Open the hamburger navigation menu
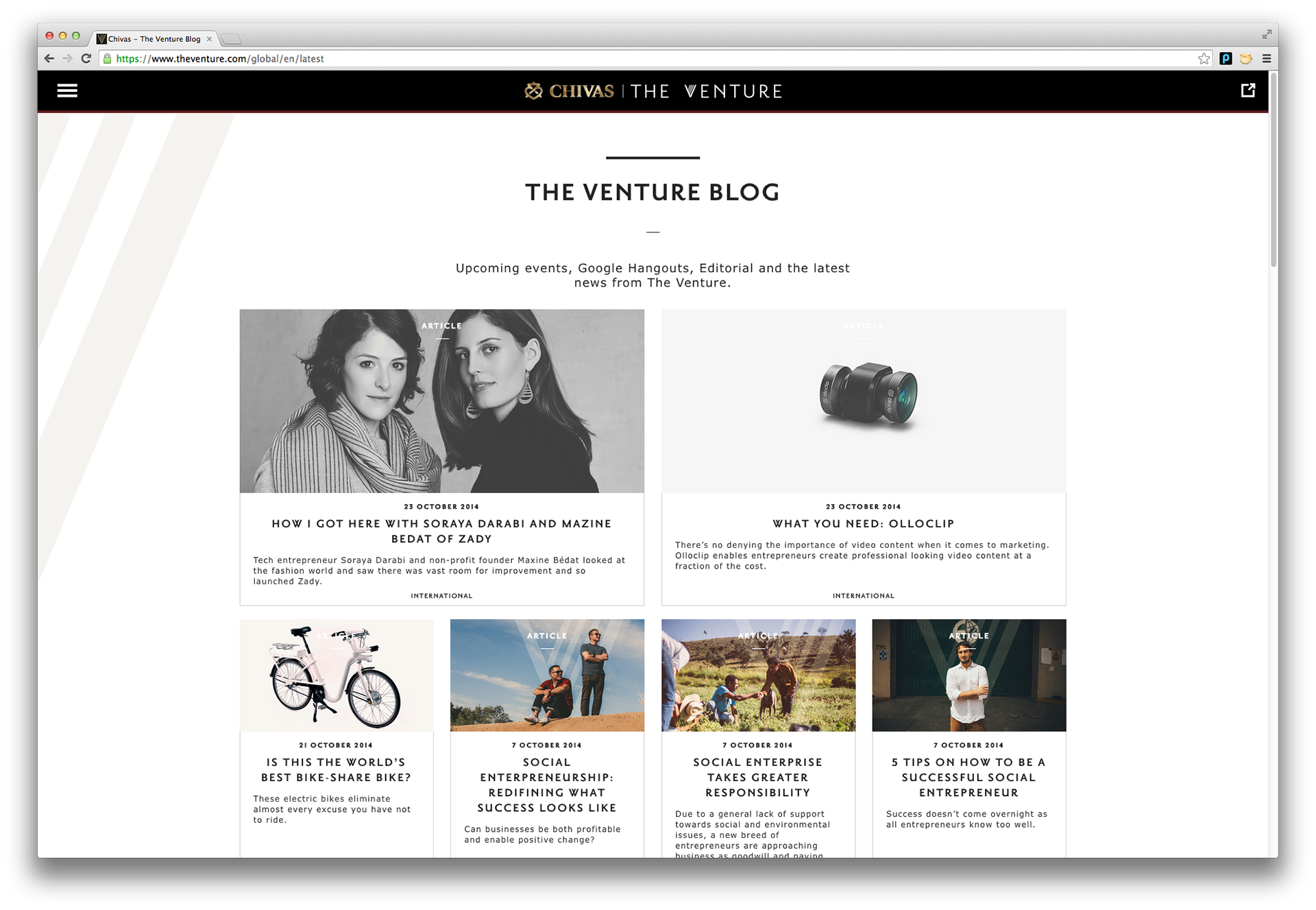 pos(67,91)
